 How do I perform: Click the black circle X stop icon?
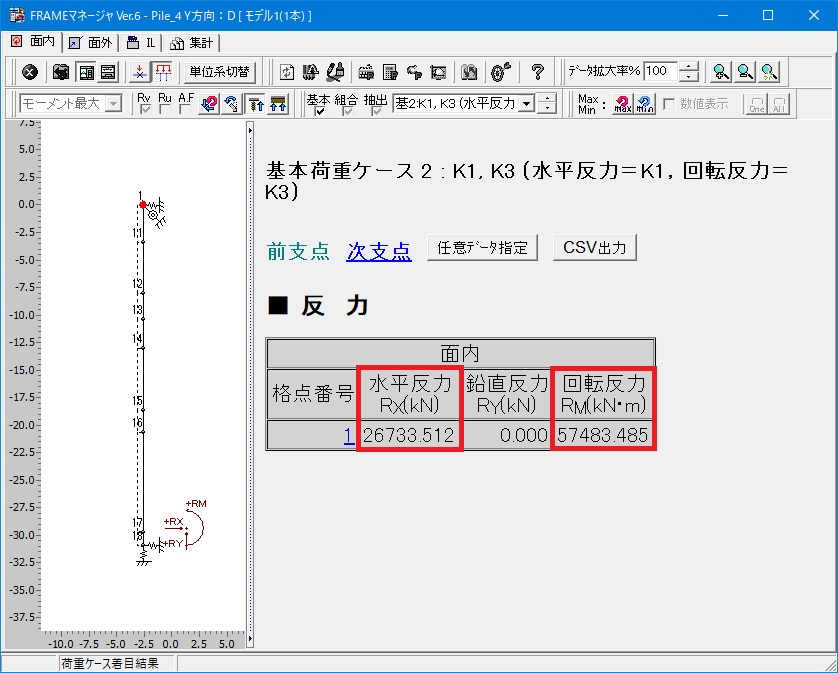(x=30, y=72)
